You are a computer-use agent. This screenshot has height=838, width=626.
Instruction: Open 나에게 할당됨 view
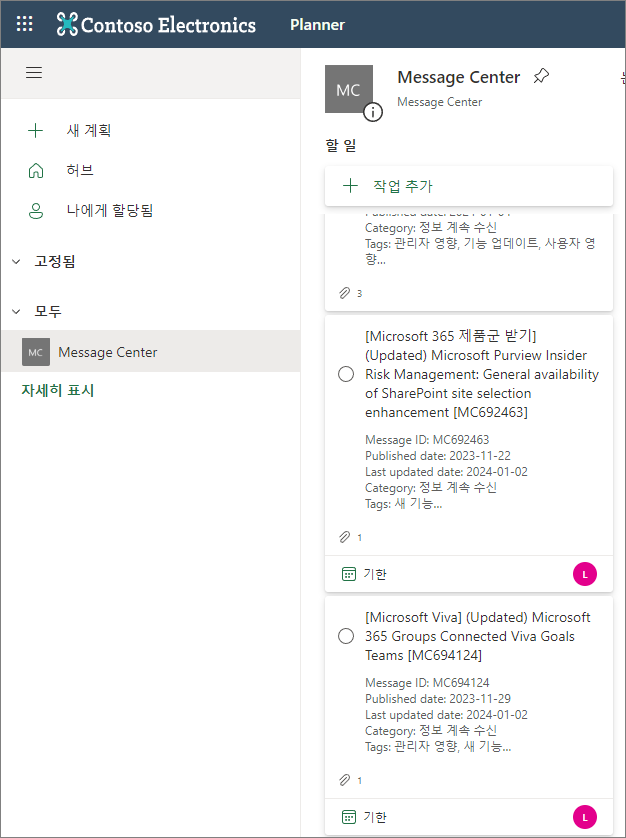click(x=110, y=211)
